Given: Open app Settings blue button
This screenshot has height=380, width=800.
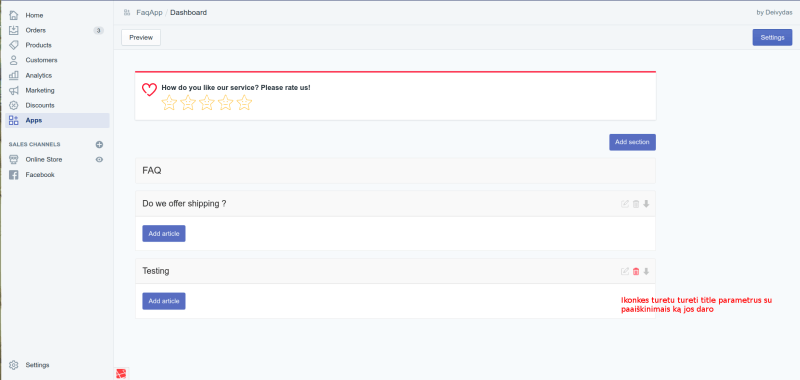Looking at the screenshot, I should click(772, 37).
